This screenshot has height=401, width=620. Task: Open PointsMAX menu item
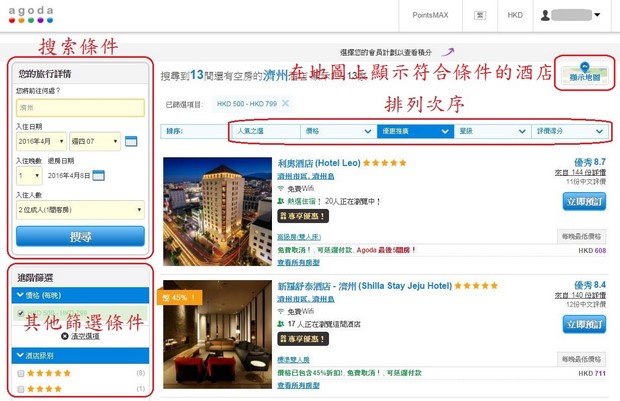(x=430, y=15)
